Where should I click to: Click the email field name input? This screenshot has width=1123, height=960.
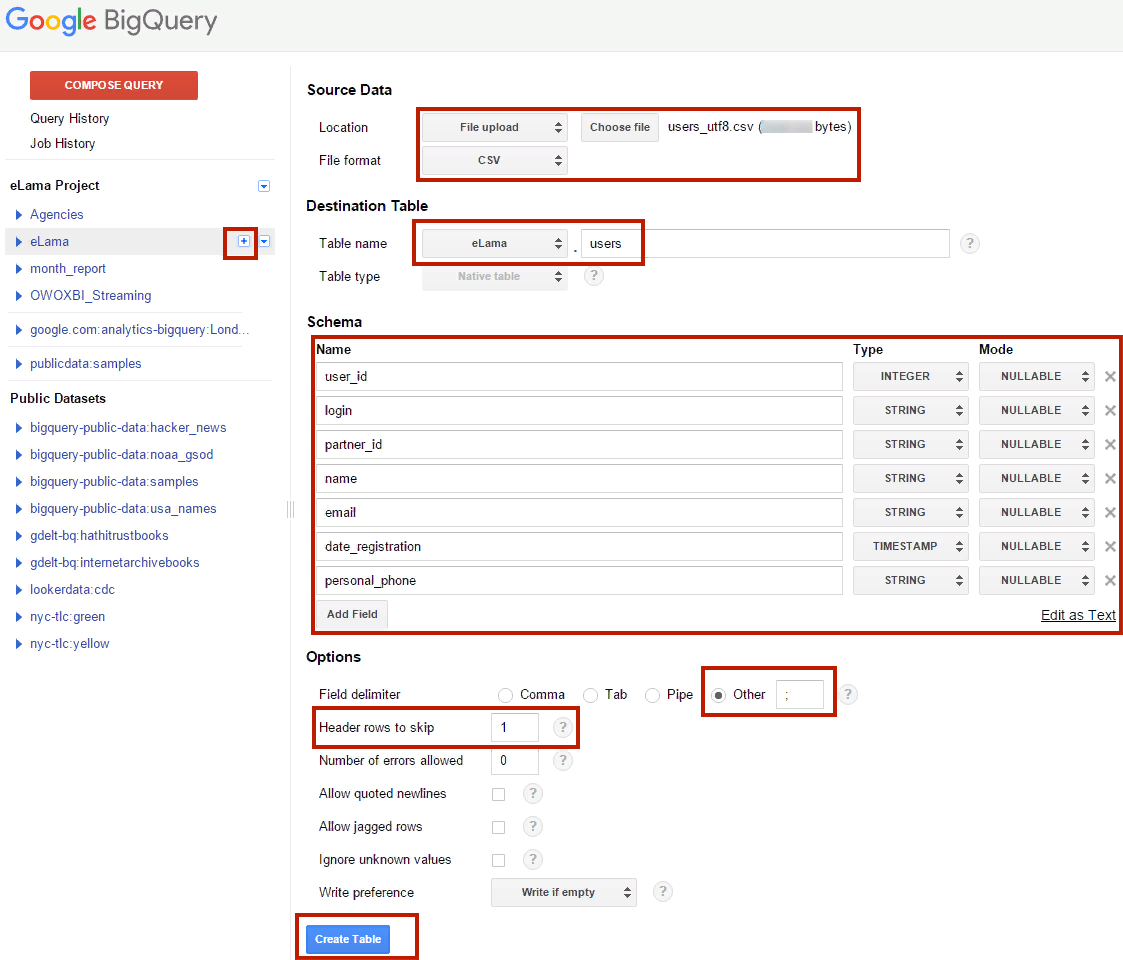(x=579, y=513)
